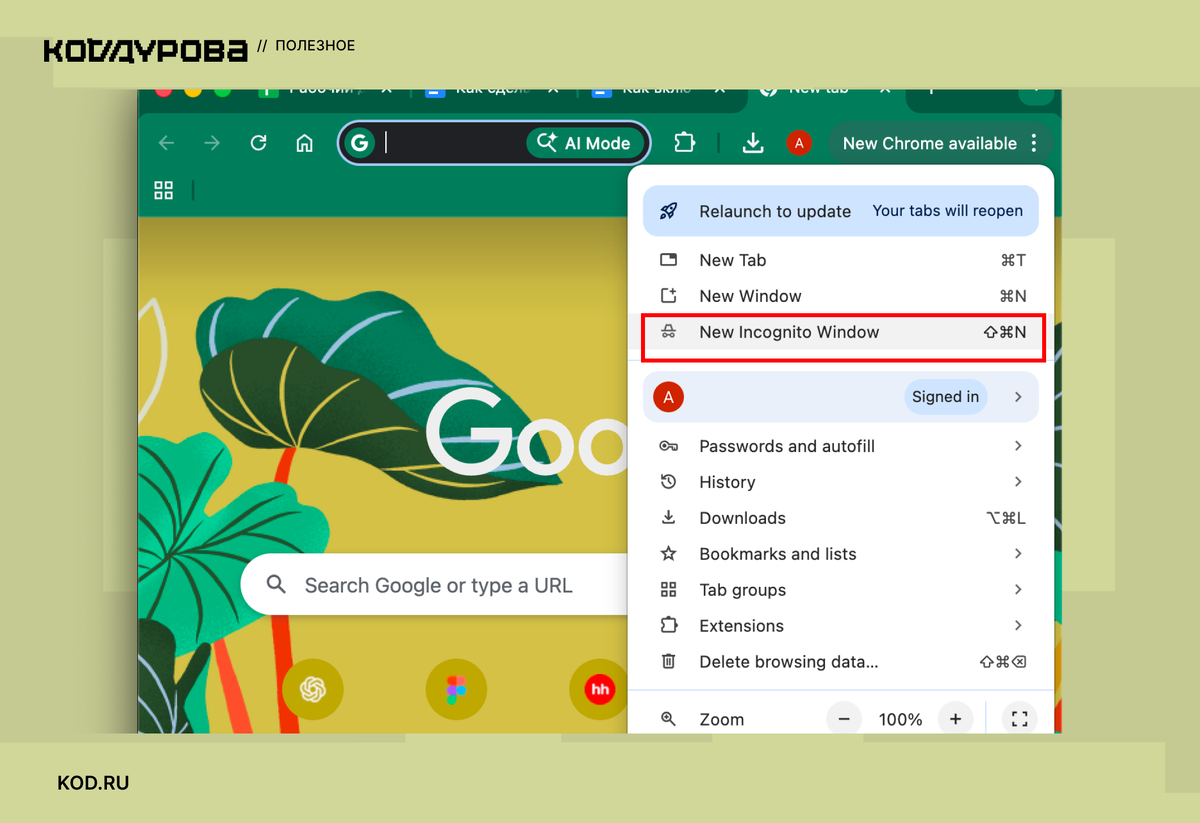Select Delete browsing data…
The image size is (1200, 823).
[x=840, y=662]
